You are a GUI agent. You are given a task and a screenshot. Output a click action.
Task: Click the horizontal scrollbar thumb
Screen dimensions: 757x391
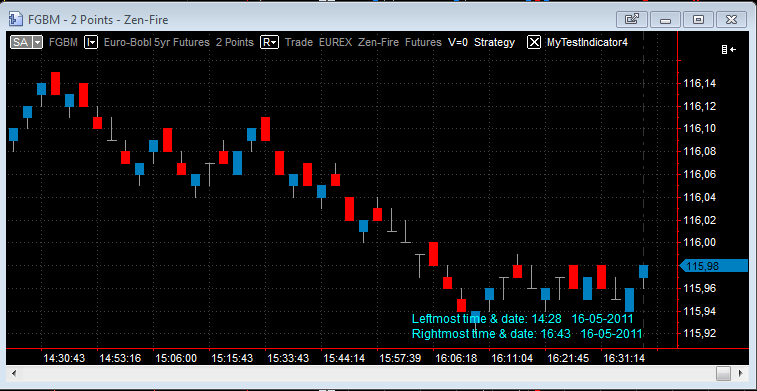tap(723, 374)
